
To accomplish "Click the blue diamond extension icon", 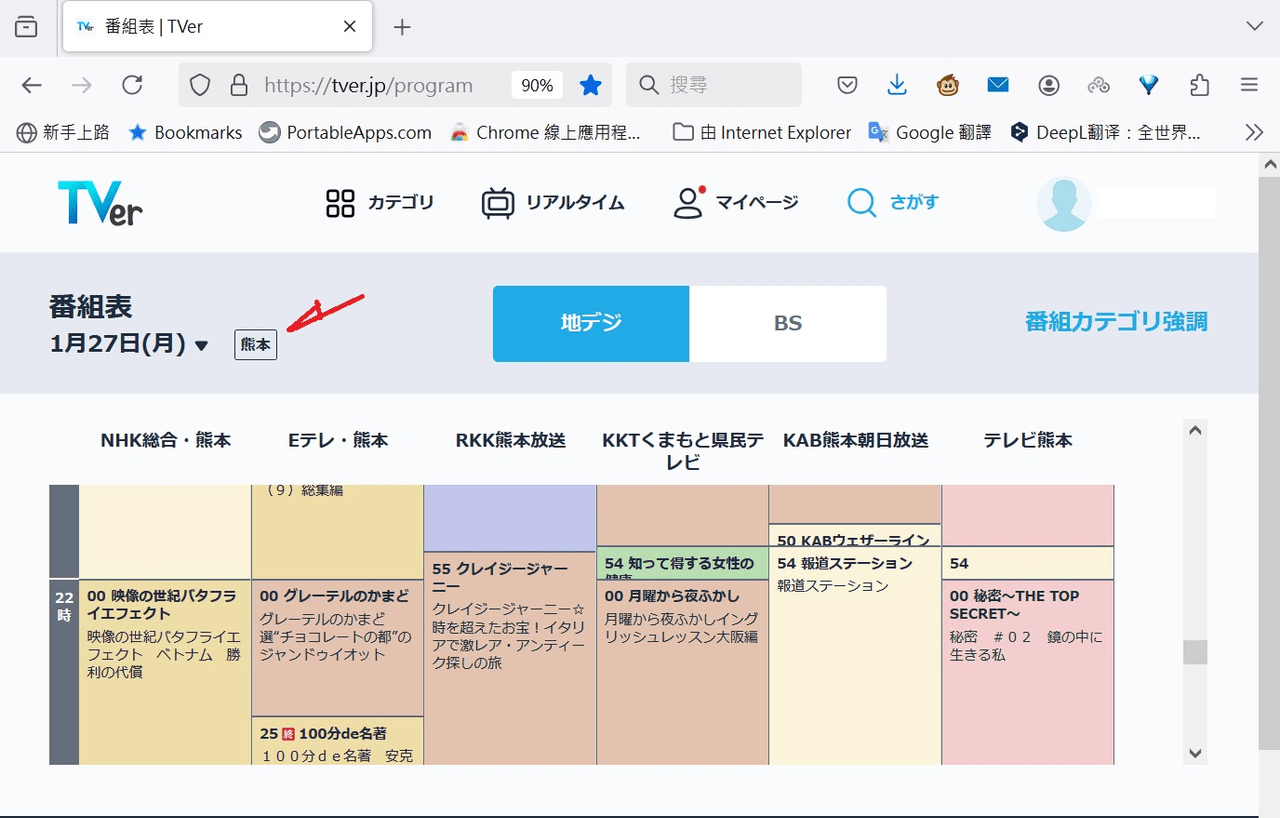I will tap(1149, 85).
